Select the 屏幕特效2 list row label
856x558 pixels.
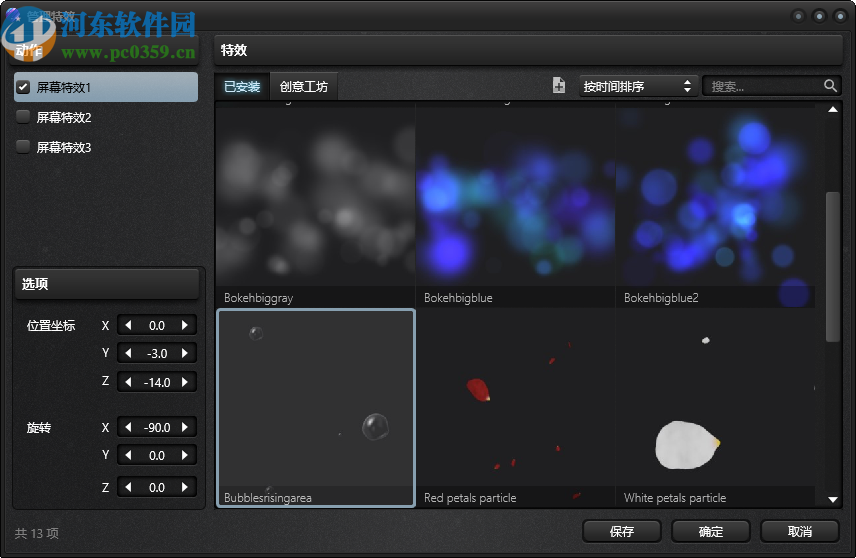tap(64, 117)
